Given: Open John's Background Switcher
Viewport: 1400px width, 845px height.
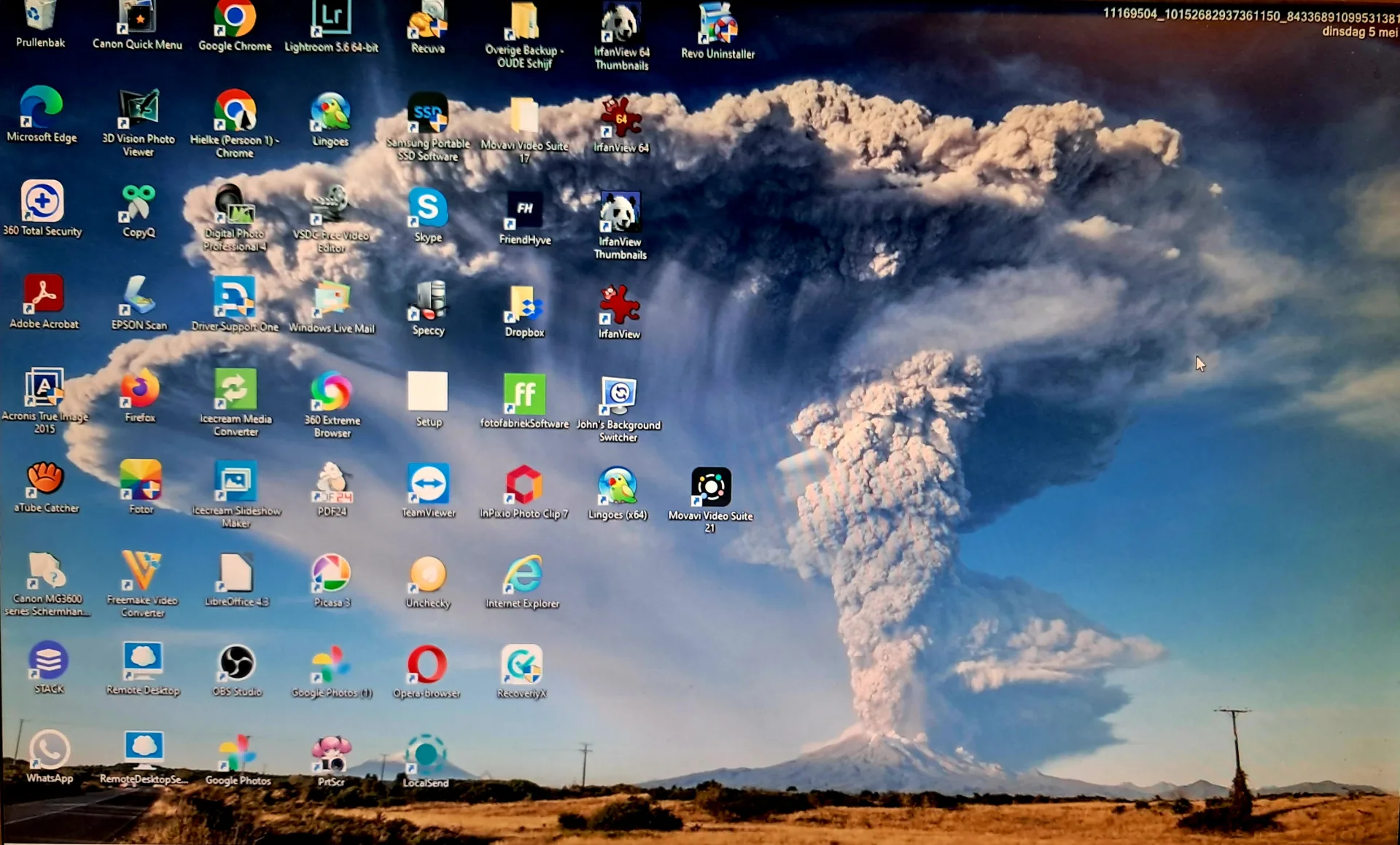Looking at the screenshot, I should [618, 396].
